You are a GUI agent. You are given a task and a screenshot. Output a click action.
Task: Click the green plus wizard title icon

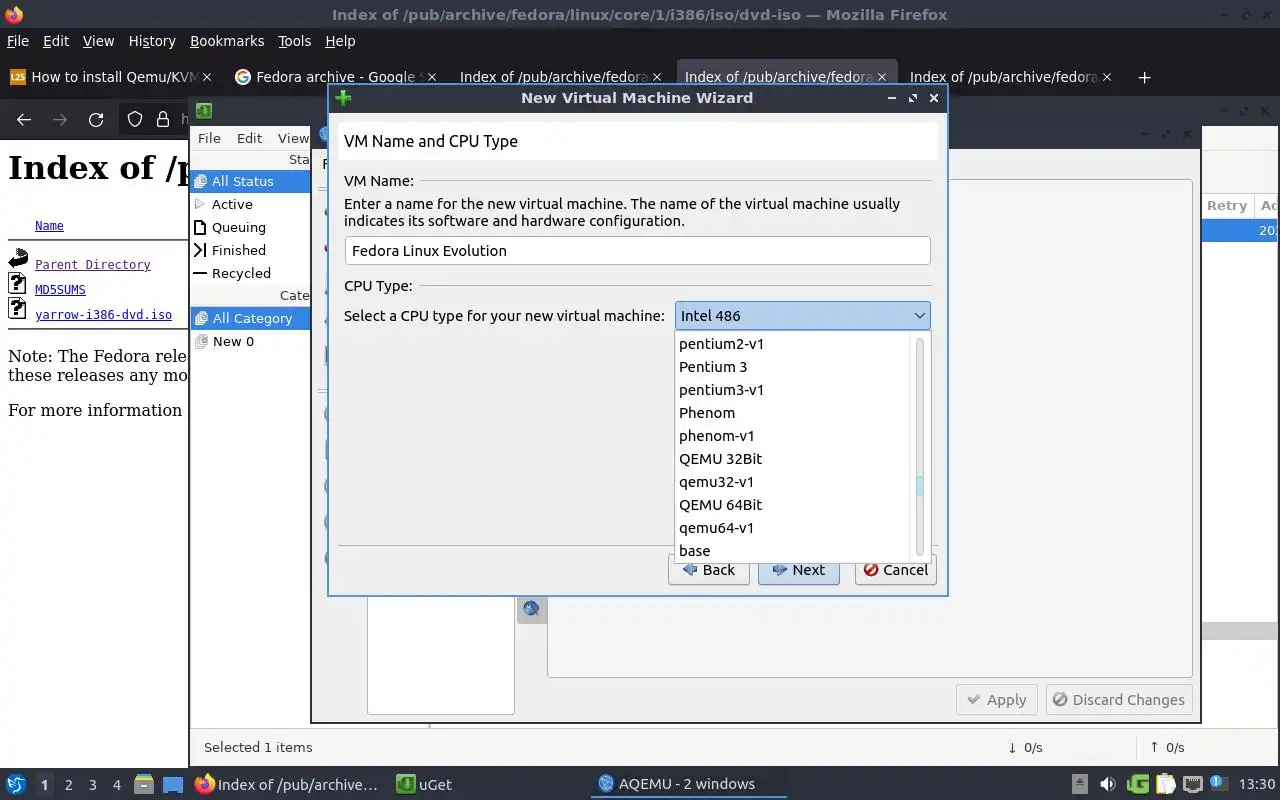tap(343, 98)
